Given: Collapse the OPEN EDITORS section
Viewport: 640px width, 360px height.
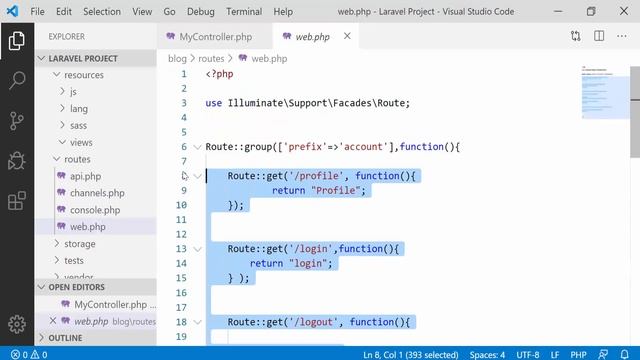Looking at the screenshot, I should coord(41,287).
